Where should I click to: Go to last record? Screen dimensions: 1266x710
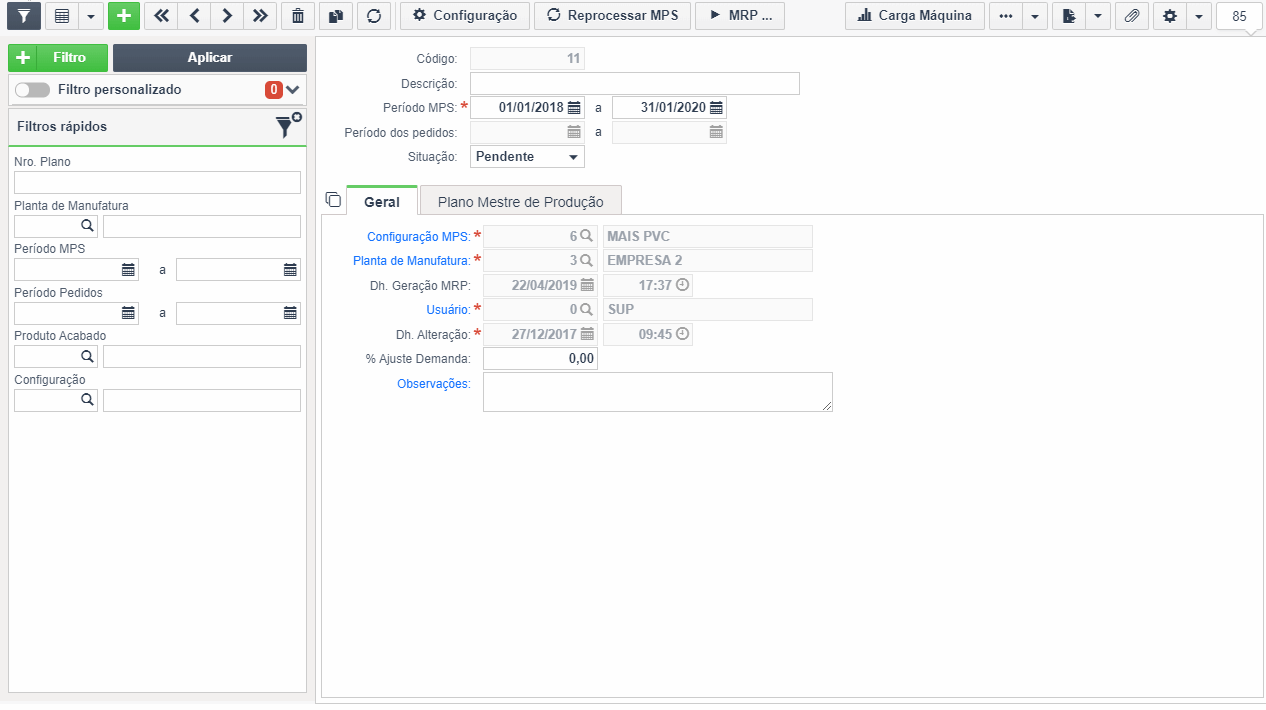[260, 16]
